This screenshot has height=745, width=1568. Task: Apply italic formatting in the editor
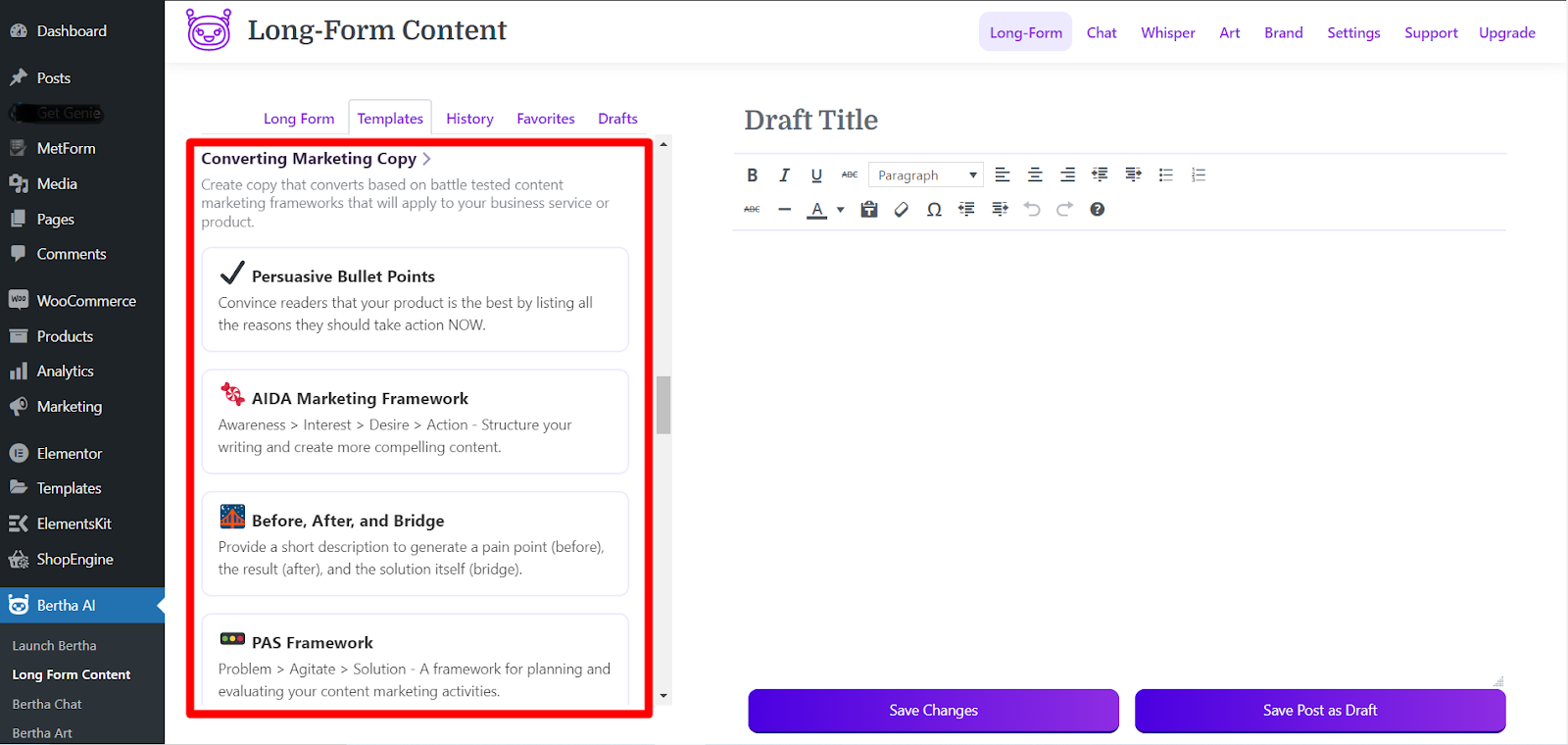(784, 175)
